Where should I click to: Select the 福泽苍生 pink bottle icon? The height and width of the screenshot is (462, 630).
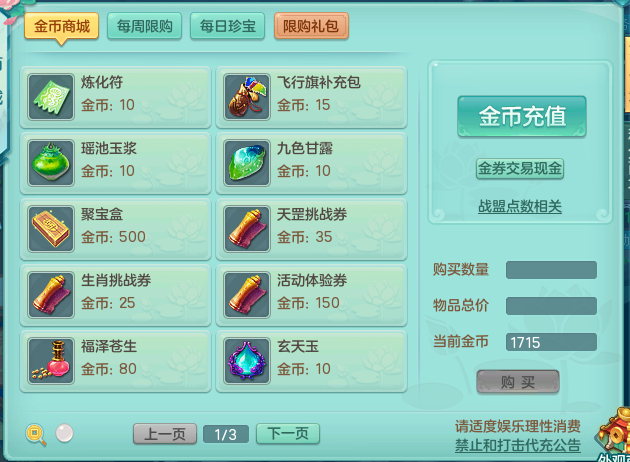51,361
